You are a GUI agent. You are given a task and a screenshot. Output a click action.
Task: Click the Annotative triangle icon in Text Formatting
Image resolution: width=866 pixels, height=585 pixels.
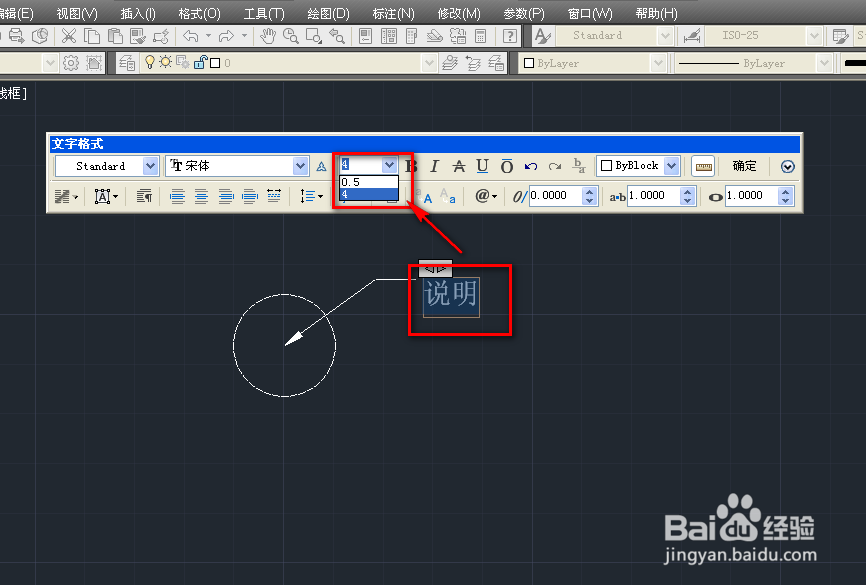(x=321, y=166)
